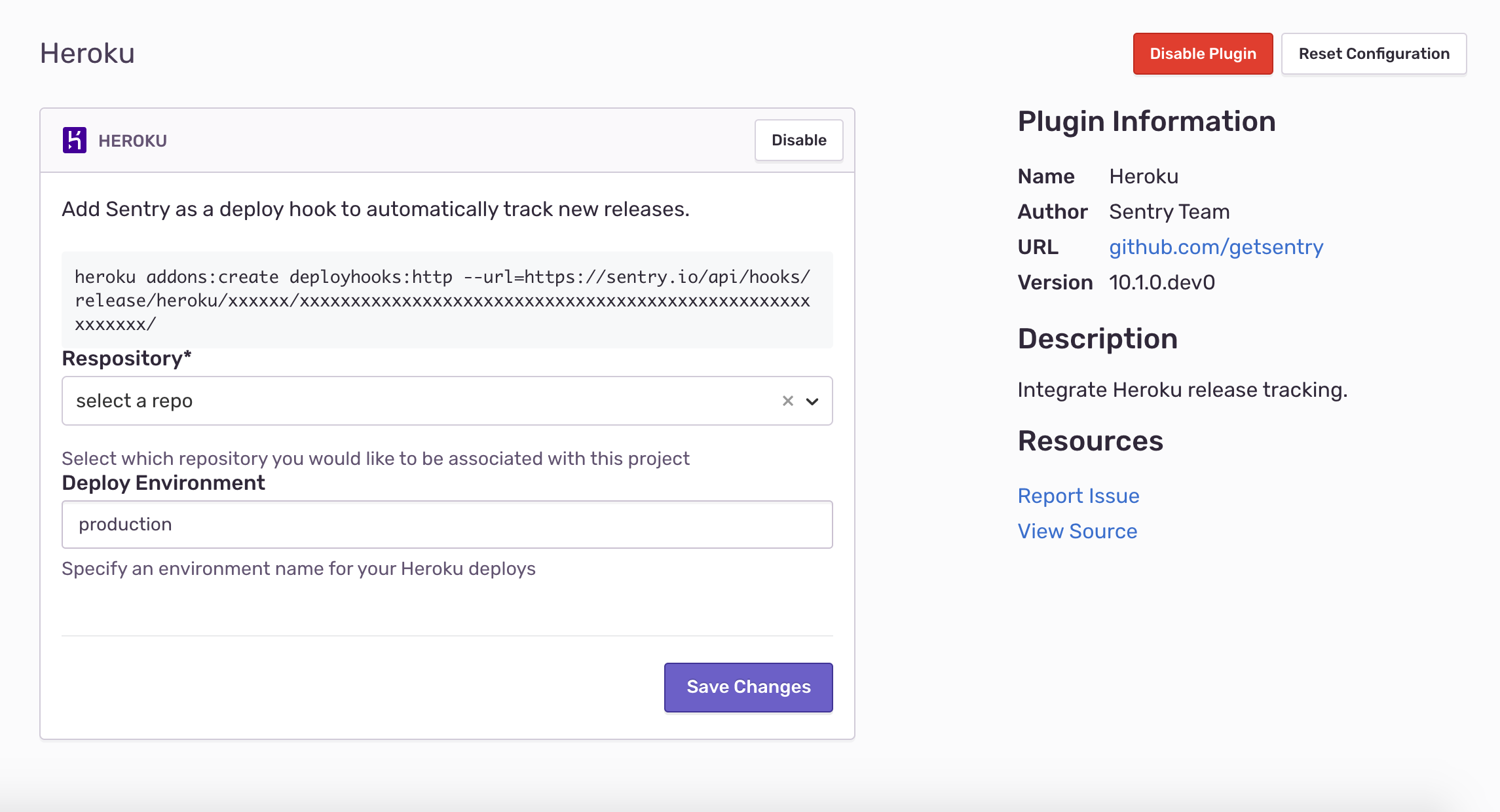Screen dimensions: 1500x812
Task: Click the Deploy Environment field label
Action: (163, 483)
